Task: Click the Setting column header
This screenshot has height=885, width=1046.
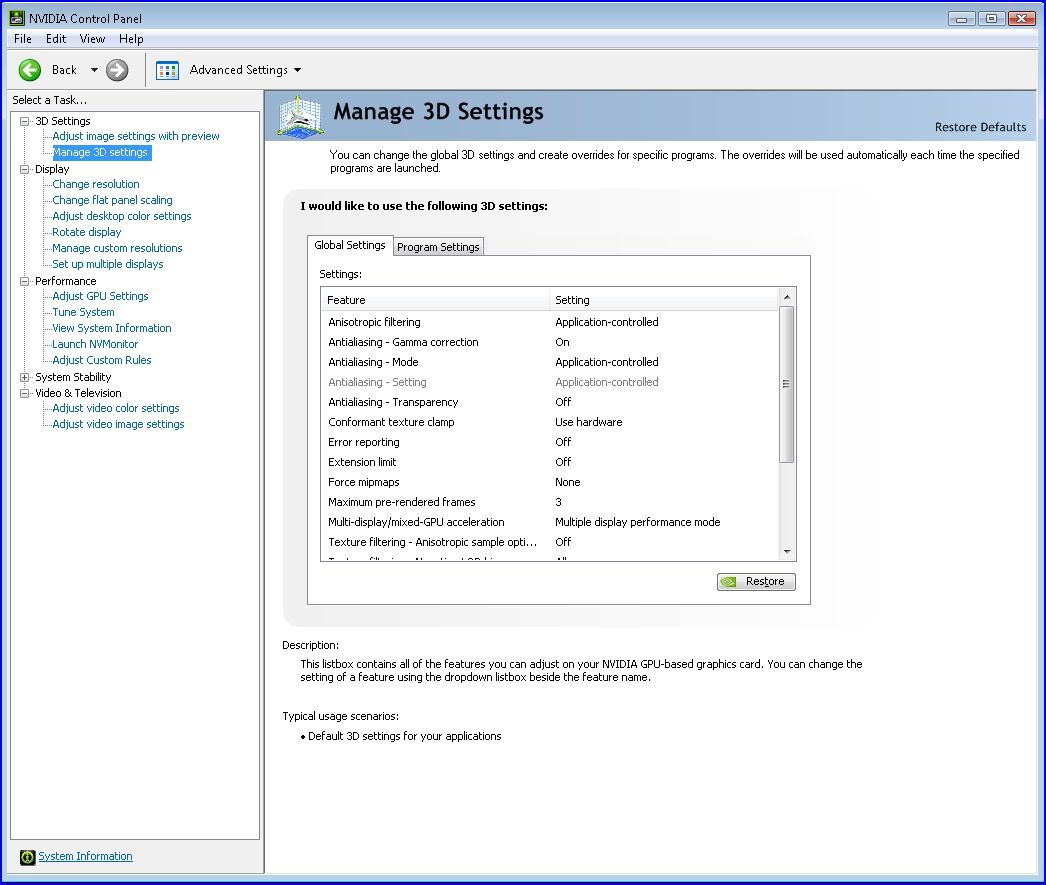Action: tap(664, 300)
